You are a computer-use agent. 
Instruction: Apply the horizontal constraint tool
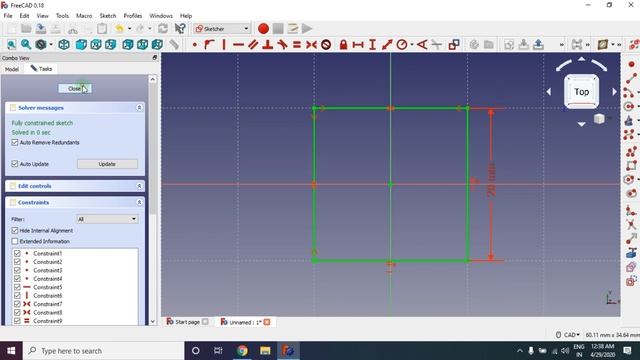click(238, 44)
